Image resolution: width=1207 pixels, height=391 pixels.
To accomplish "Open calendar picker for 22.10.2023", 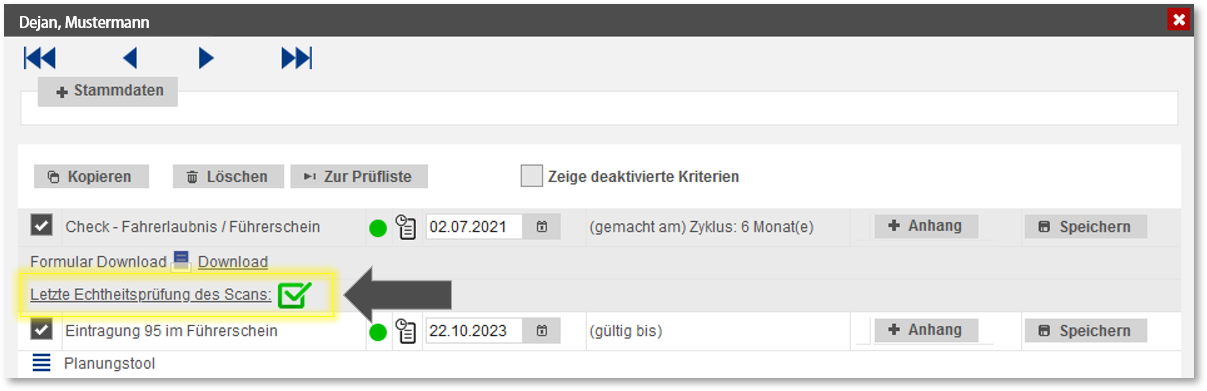I will pos(542,331).
